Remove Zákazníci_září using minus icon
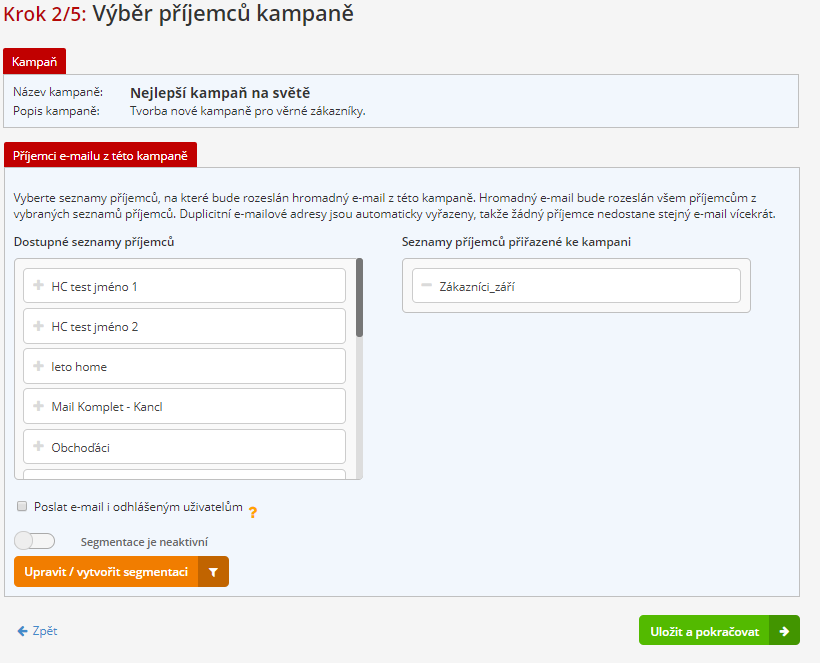Image resolution: width=820 pixels, height=663 pixels. [426, 286]
